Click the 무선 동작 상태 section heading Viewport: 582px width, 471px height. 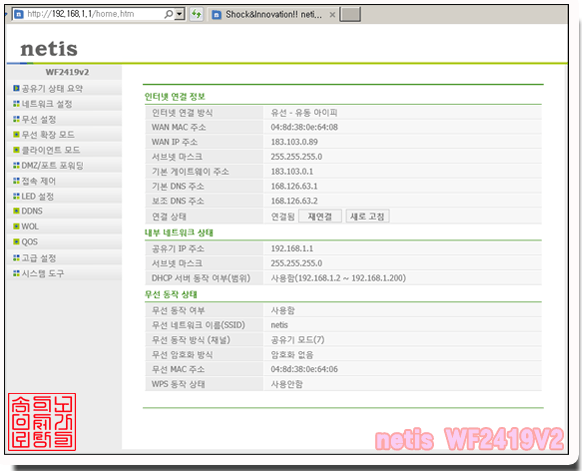tap(171, 295)
